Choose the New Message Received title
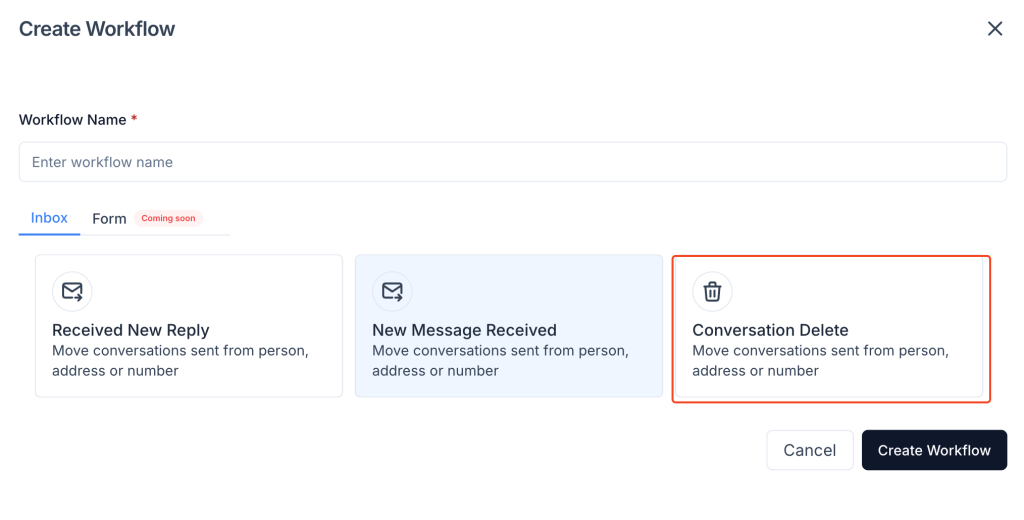Image resolution: width=1024 pixels, height=520 pixels. point(464,330)
